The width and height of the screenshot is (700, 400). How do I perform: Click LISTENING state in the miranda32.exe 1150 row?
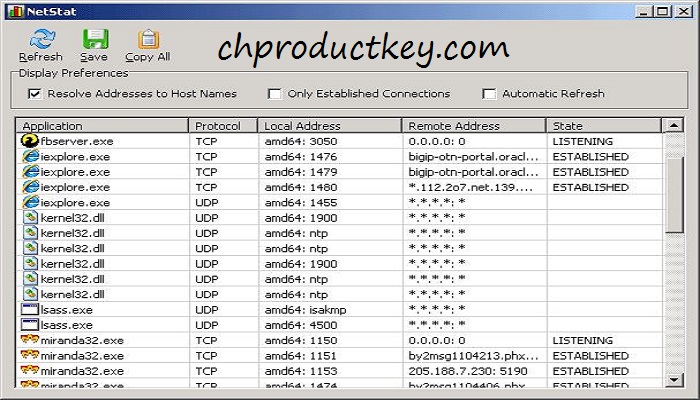pyautogui.click(x=583, y=340)
